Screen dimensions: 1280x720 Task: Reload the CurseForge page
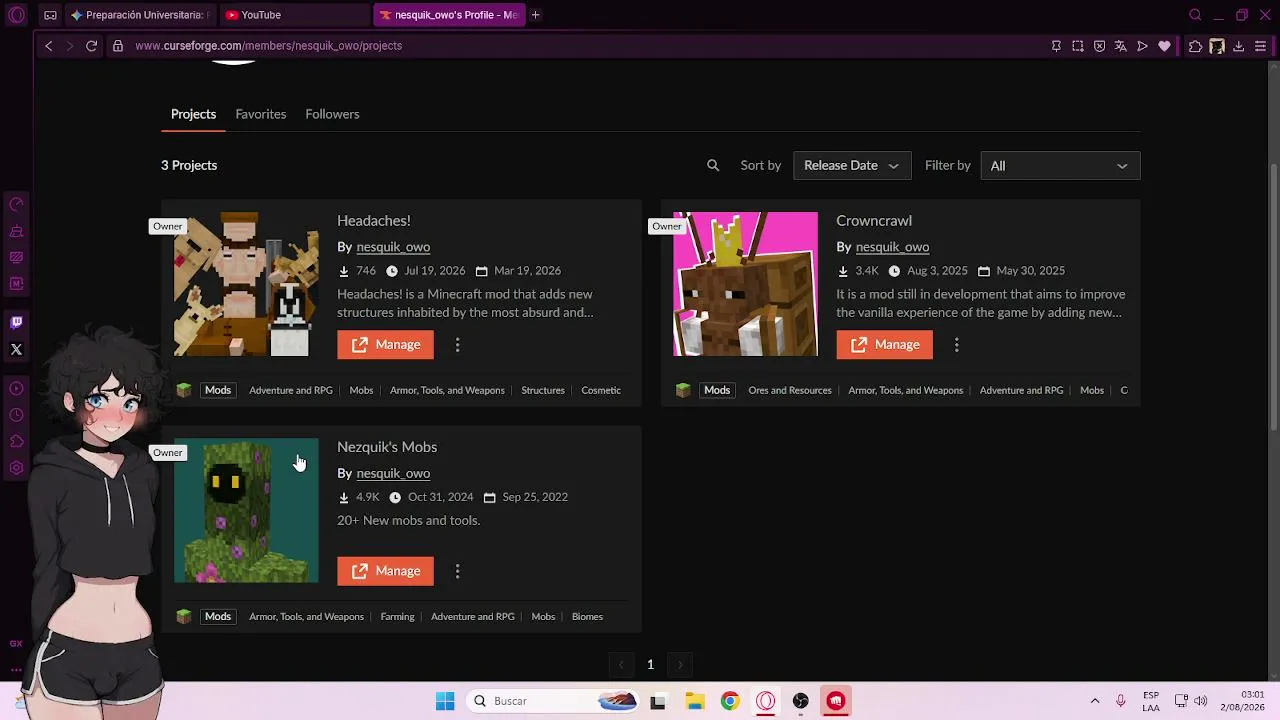click(x=91, y=46)
